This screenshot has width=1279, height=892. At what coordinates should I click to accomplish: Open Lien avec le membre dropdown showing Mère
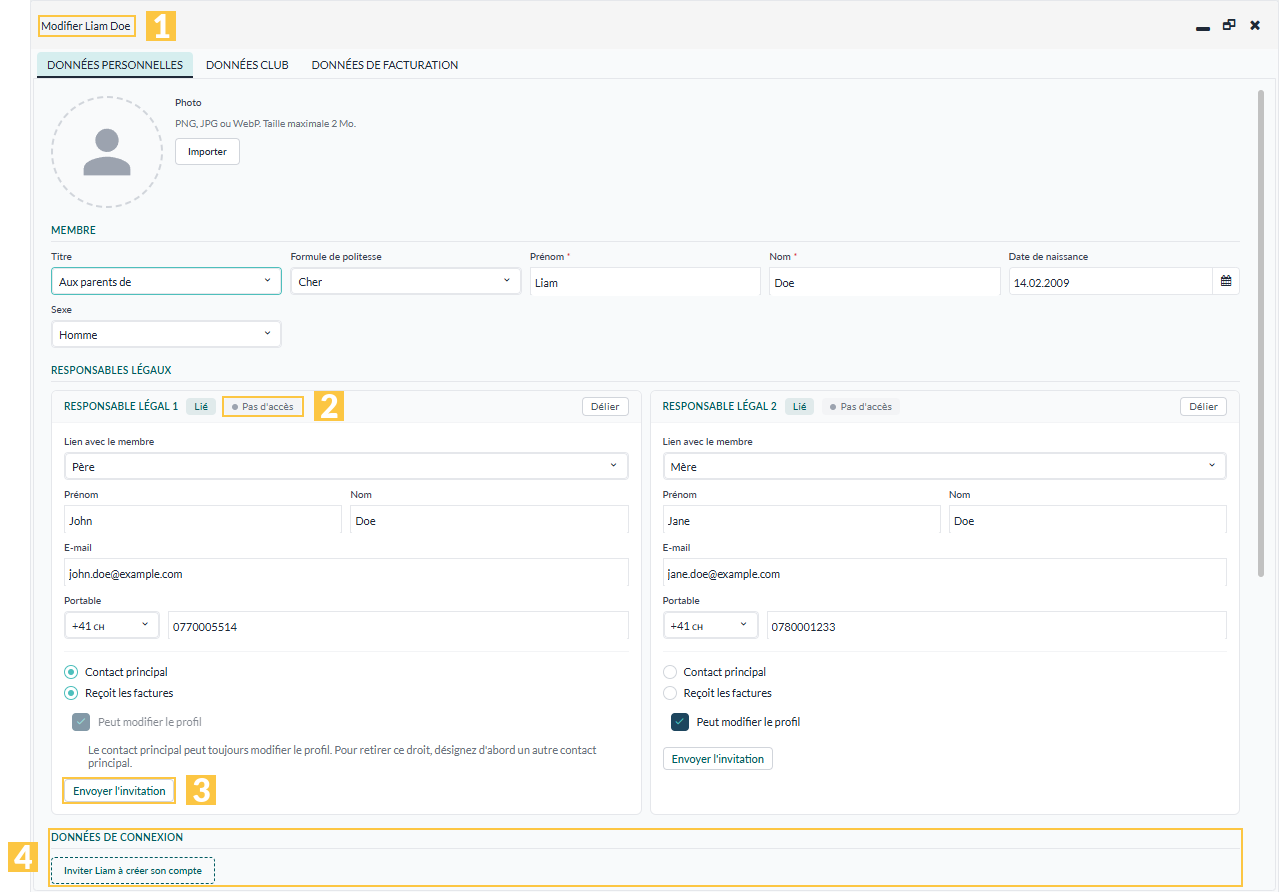coord(944,467)
